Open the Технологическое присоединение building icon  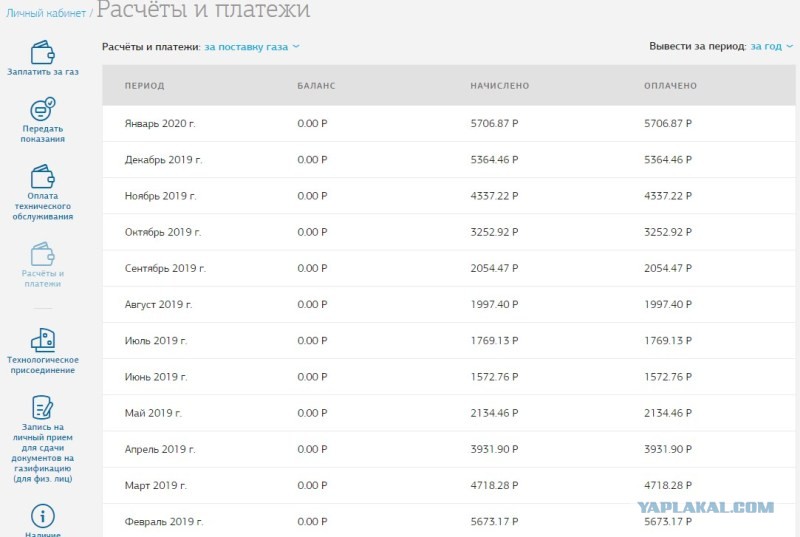42,340
